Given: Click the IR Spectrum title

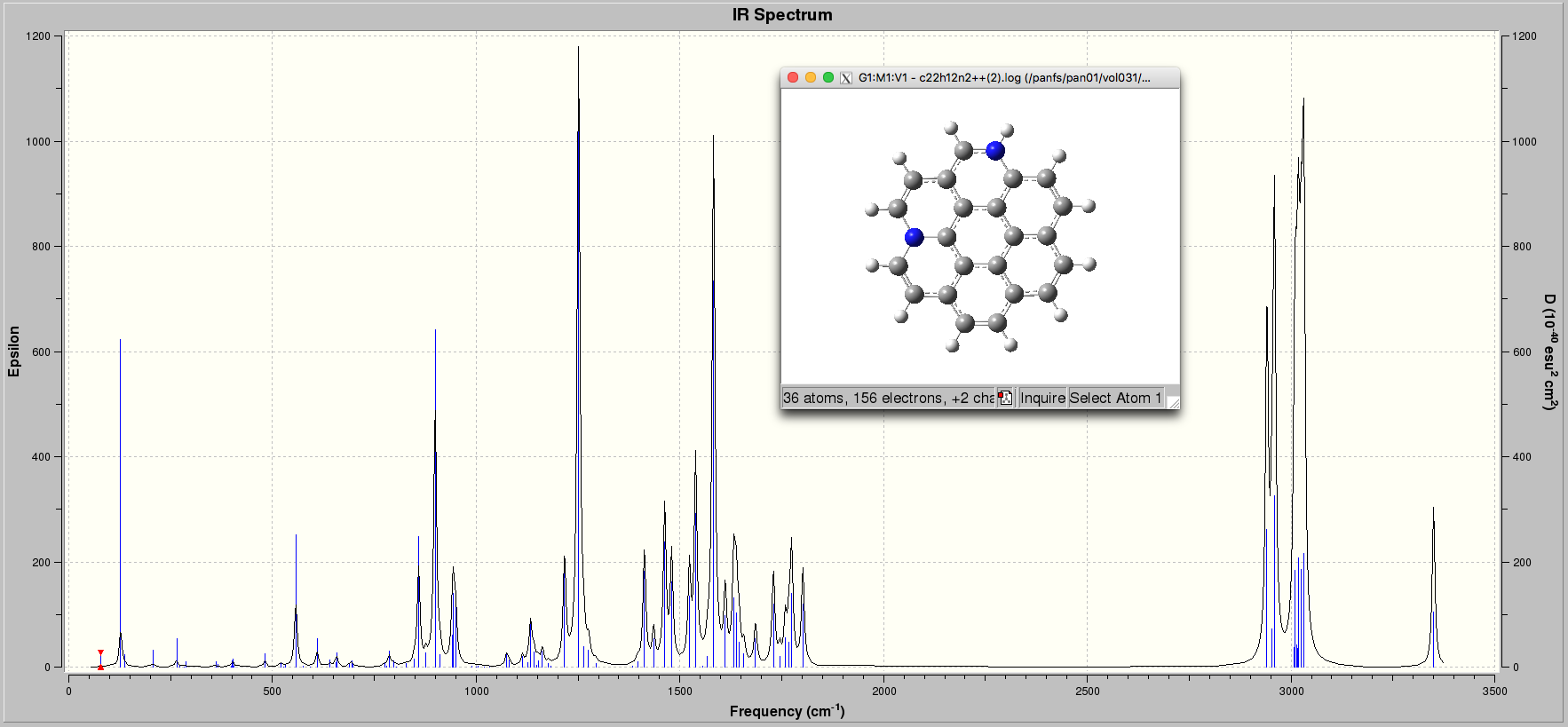Looking at the screenshot, I should click(x=782, y=15).
